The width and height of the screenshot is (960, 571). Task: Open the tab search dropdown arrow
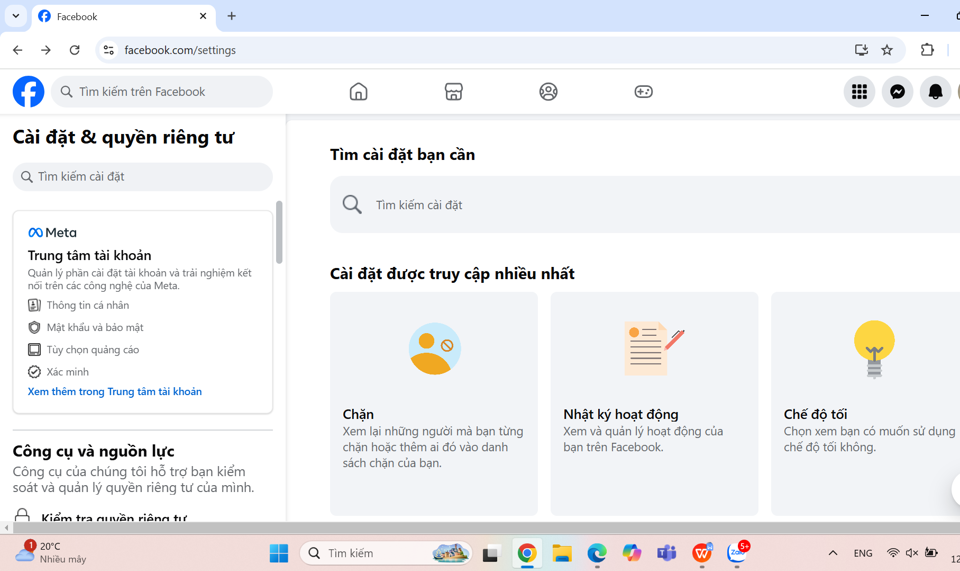(x=16, y=16)
